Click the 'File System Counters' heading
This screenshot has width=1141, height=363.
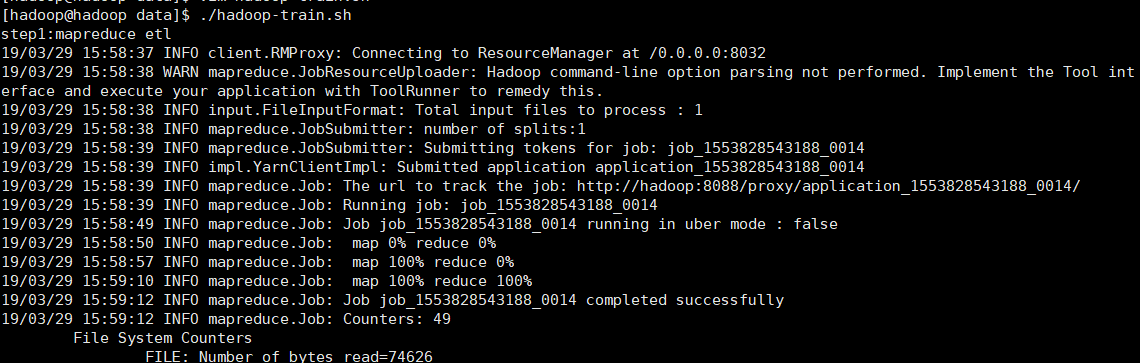pyautogui.click(x=162, y=338)
